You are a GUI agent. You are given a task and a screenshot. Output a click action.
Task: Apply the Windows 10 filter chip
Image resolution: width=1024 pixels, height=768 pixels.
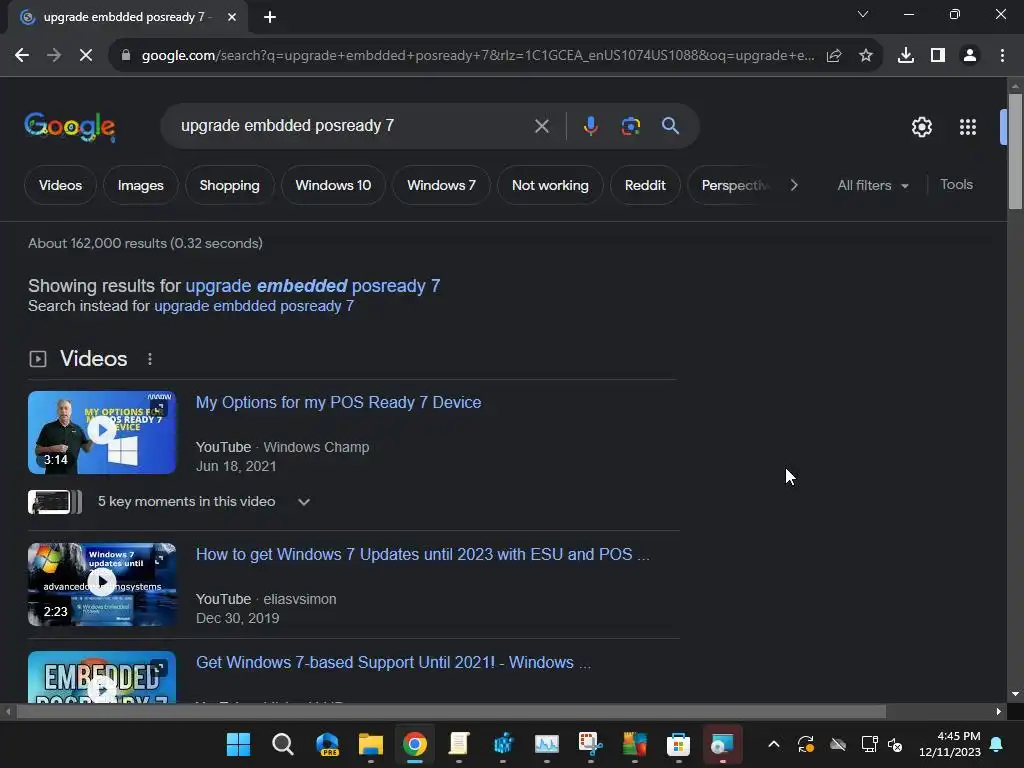[333, 185]
